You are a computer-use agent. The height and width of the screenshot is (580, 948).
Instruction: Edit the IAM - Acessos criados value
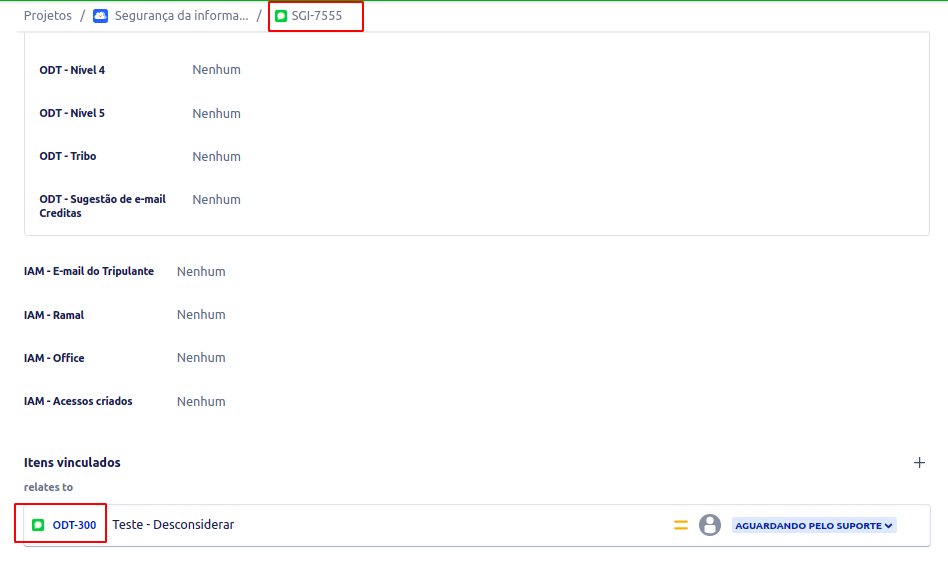pos(201,401)
